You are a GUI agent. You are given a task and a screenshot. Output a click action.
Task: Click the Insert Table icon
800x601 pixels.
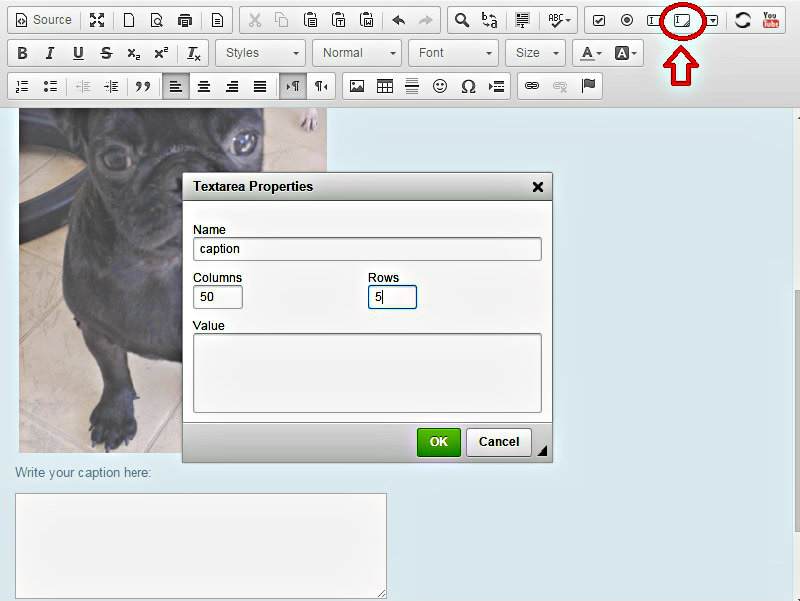click(x=385, y=86)
